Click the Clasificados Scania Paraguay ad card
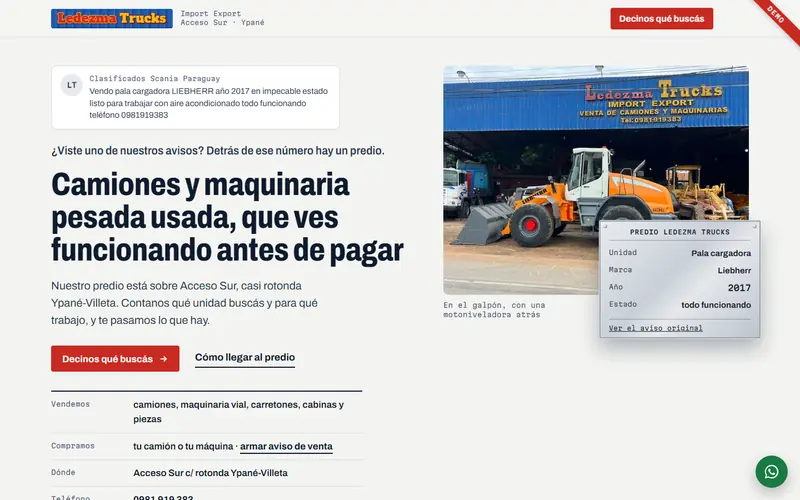The width and height of the screenshot is (800, 500). [x=195, y=97]
